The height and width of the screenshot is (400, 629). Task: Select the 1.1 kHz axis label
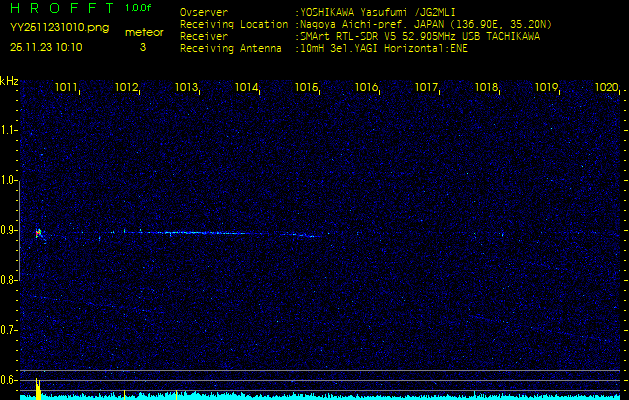click(x=9, y=130)
